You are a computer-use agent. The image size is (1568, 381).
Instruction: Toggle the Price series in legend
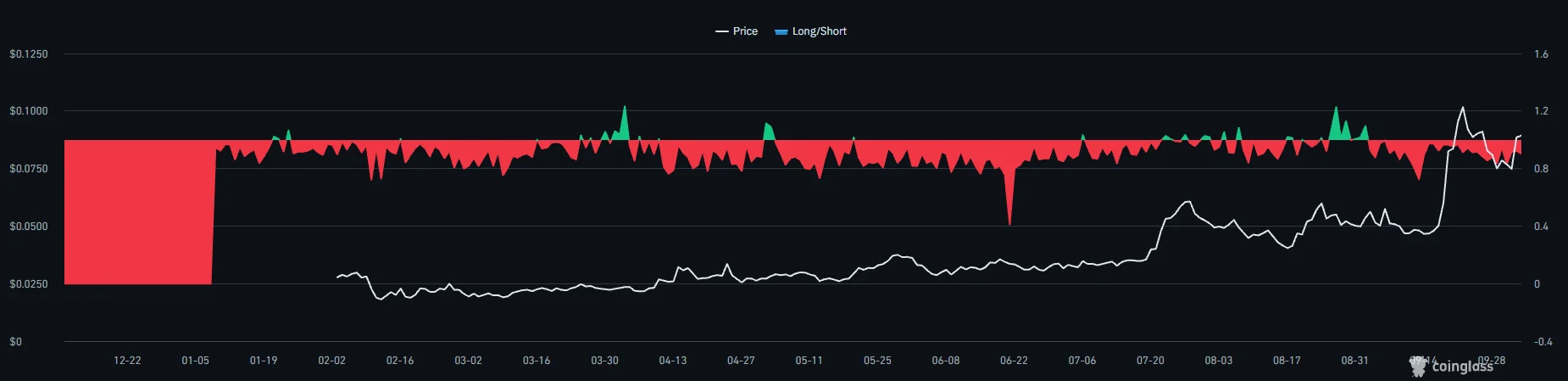[737, 31]
